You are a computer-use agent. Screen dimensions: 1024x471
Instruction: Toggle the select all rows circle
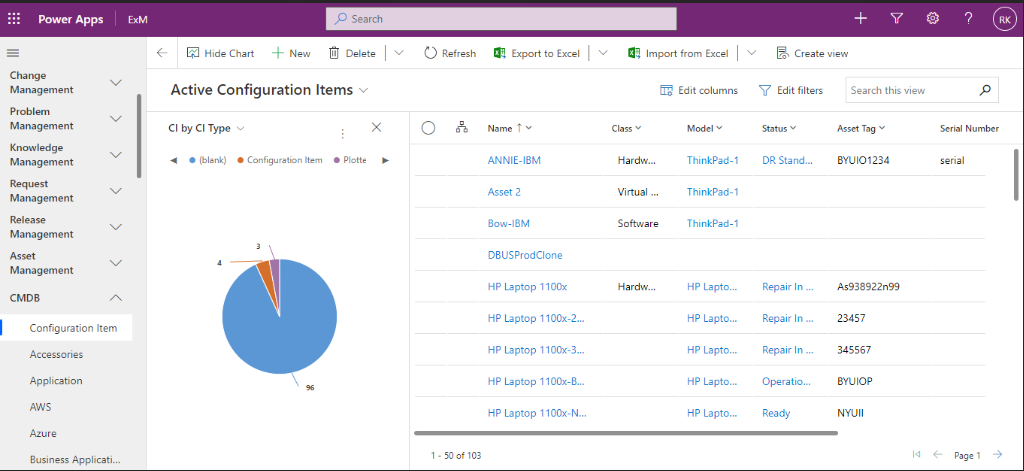(x=428, y=128)
